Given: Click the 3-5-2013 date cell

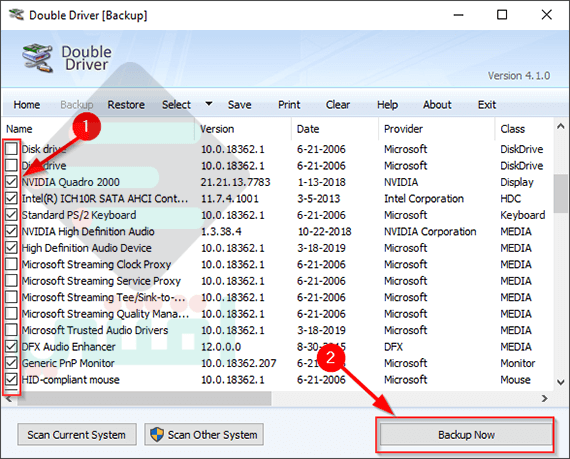Looking at the screenshot, I should pos(318,198).
